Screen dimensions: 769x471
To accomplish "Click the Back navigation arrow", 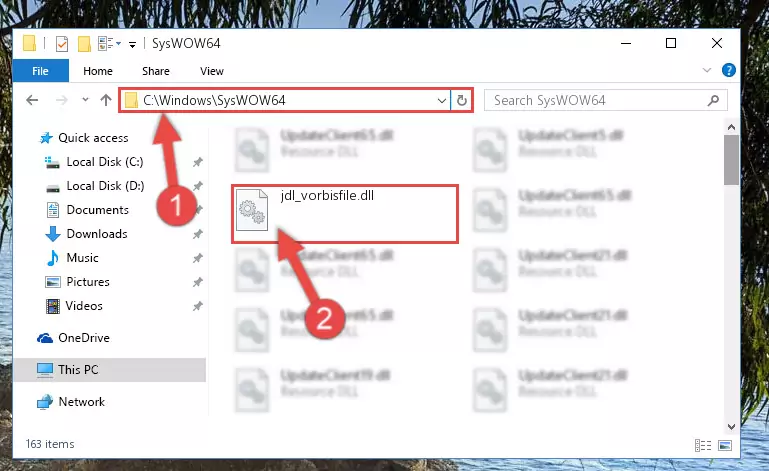I will [32, 100].
